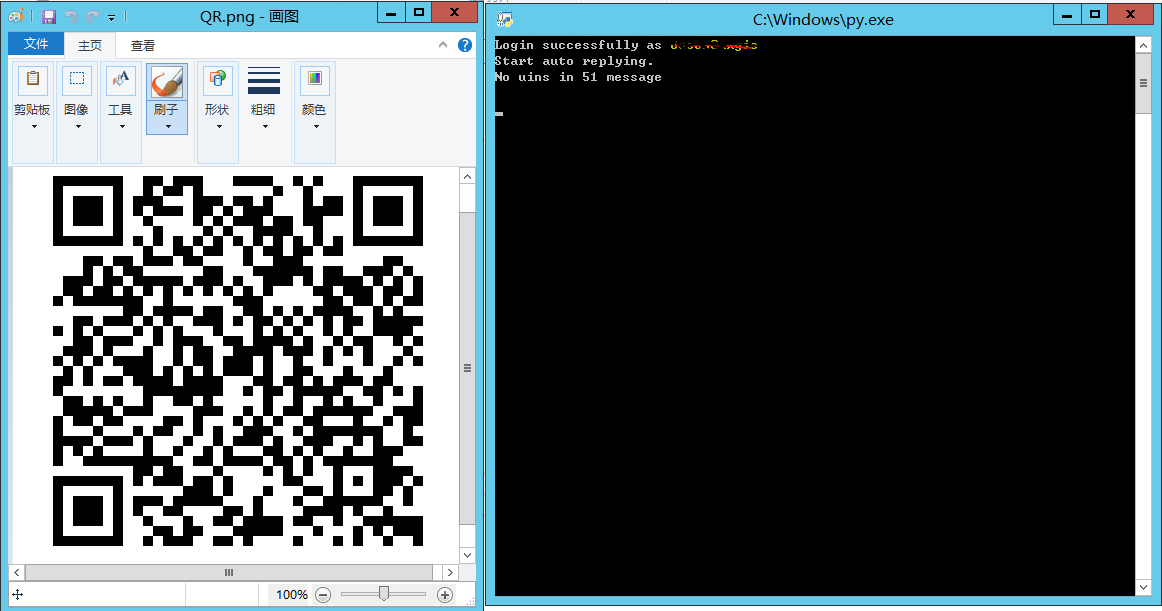
Task: Click console scrollbar down arrow
Action: click(x=1143, y=587)
